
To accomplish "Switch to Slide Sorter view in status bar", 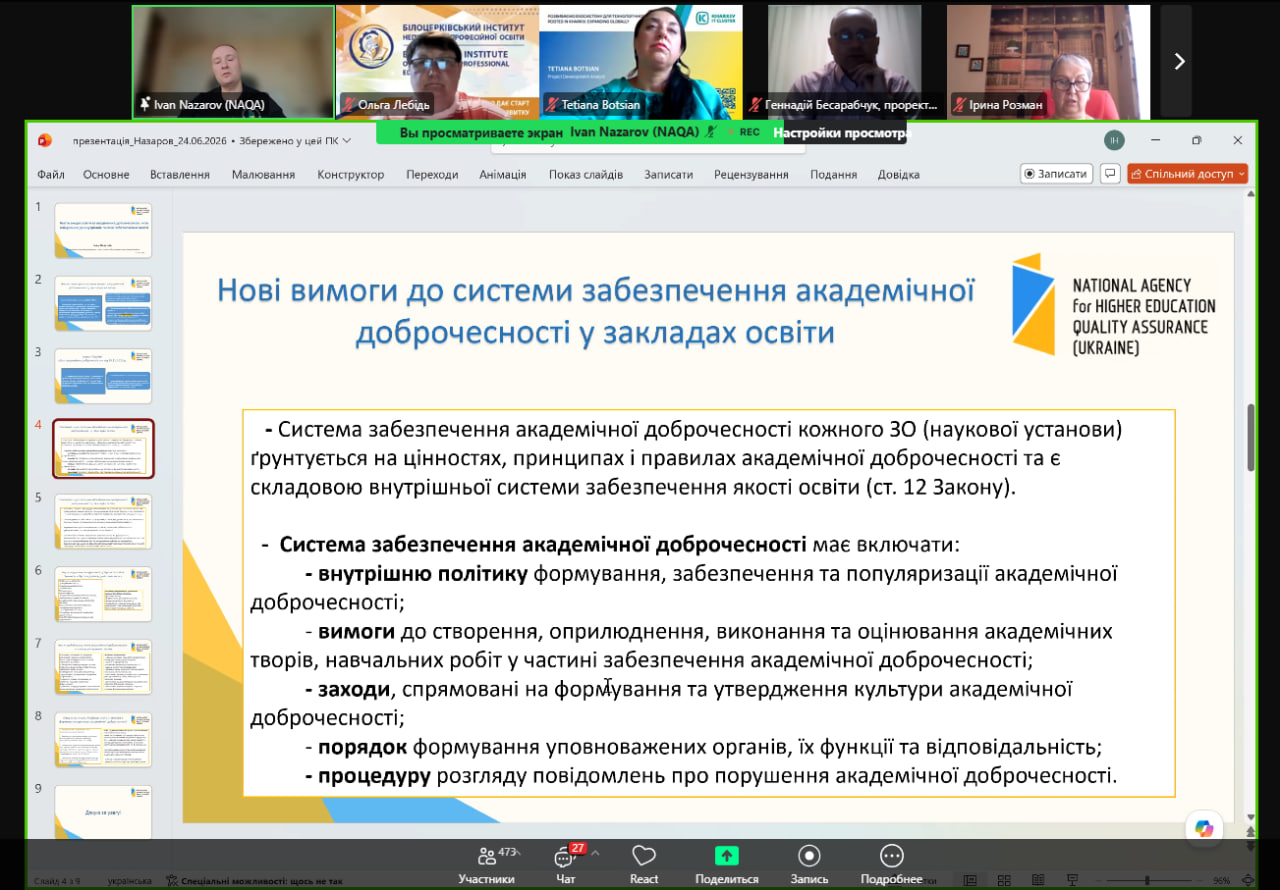I will (x=1006, y=880).
